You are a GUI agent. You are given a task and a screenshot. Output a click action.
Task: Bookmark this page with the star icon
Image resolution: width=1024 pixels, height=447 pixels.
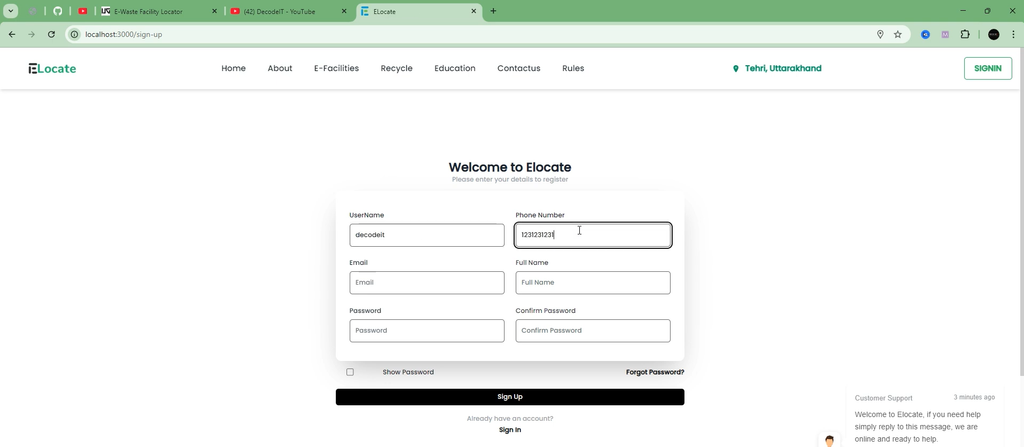tap(898, 34)
